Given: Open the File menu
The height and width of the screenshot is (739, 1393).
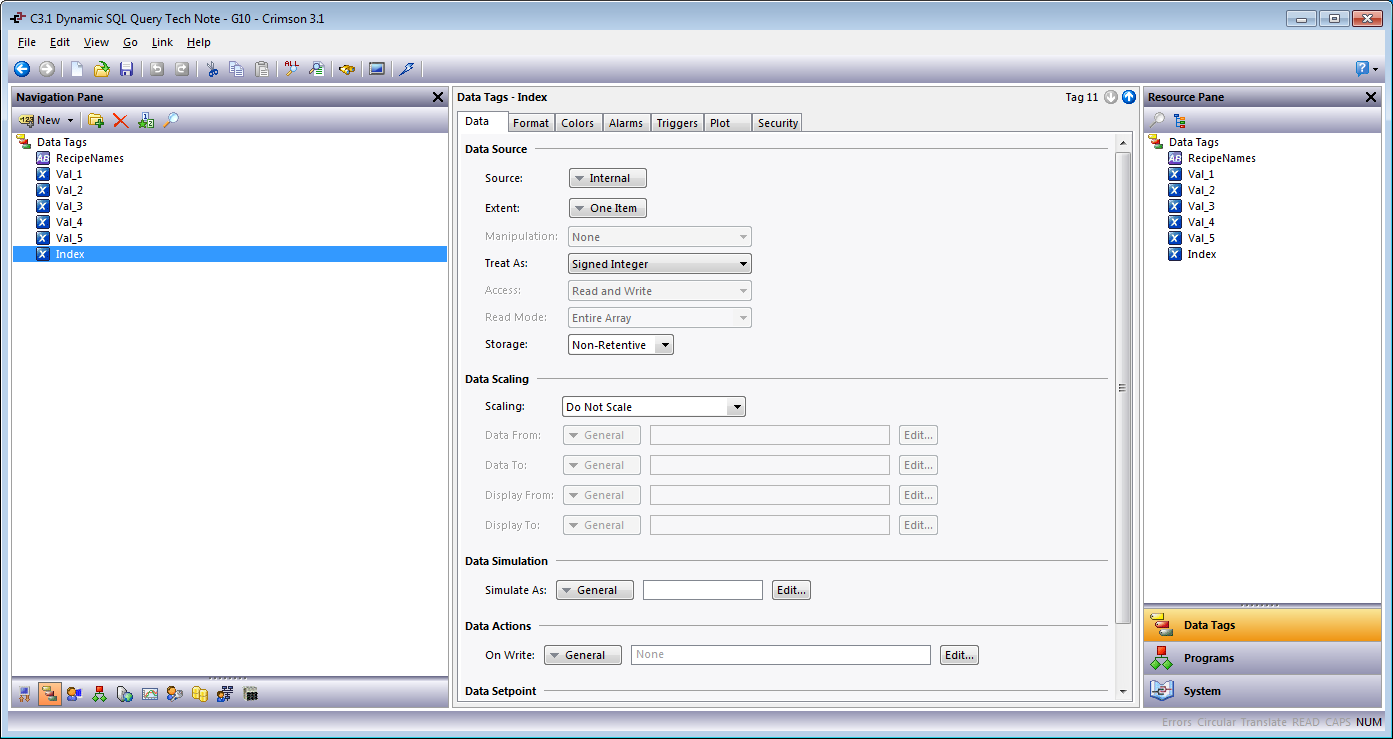Looking at the screenshot, I should tap(27, 42).
